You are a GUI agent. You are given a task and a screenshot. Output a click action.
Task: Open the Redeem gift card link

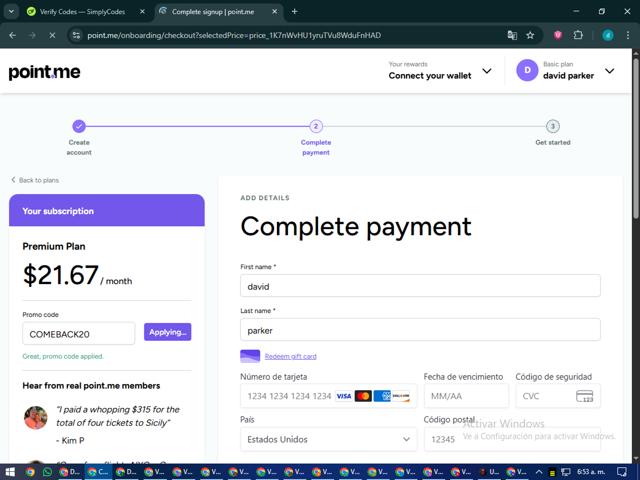click(x=291, y=356)
